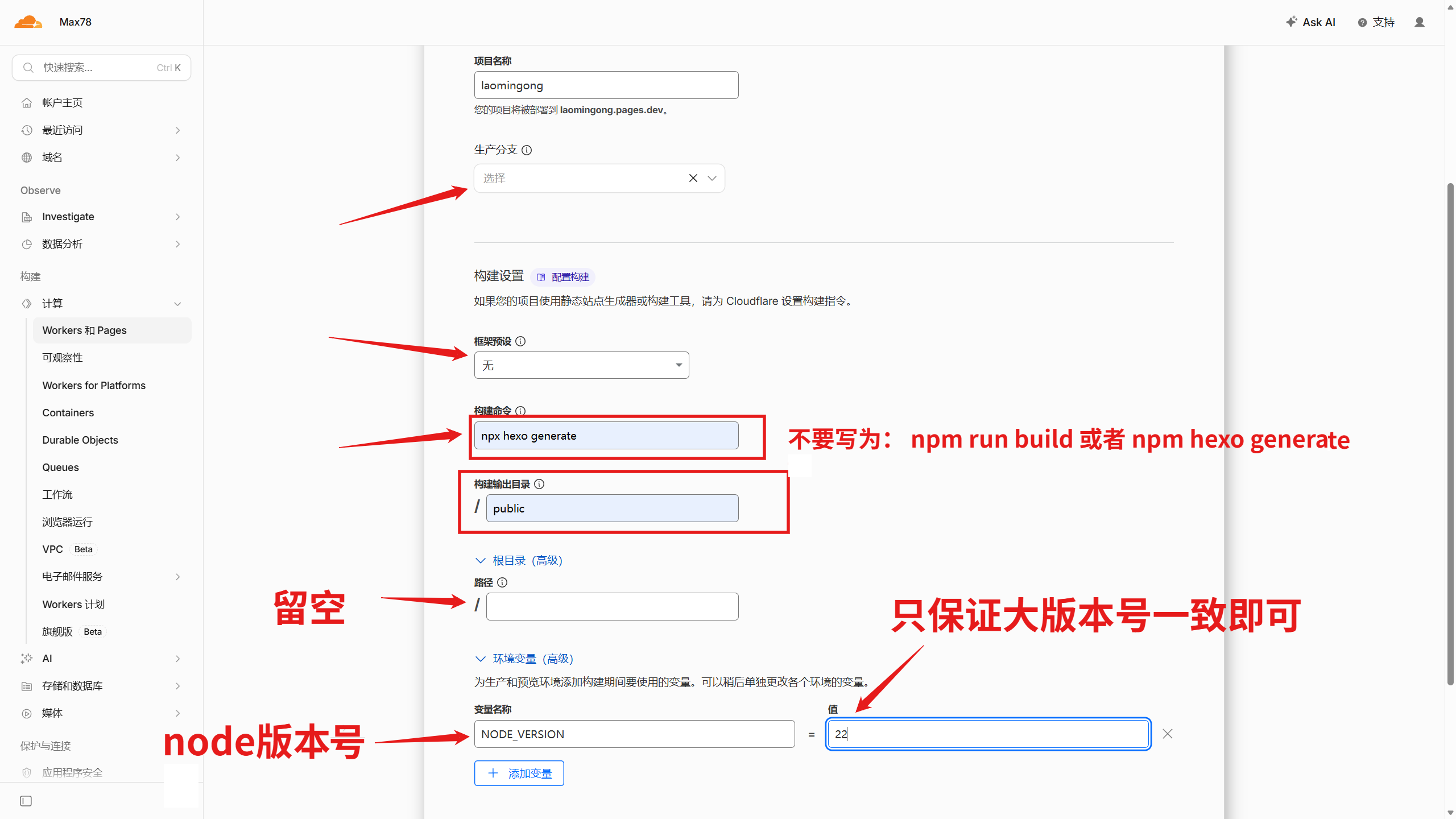Click the 数据分析 pie chart icon

pos(27,244)
